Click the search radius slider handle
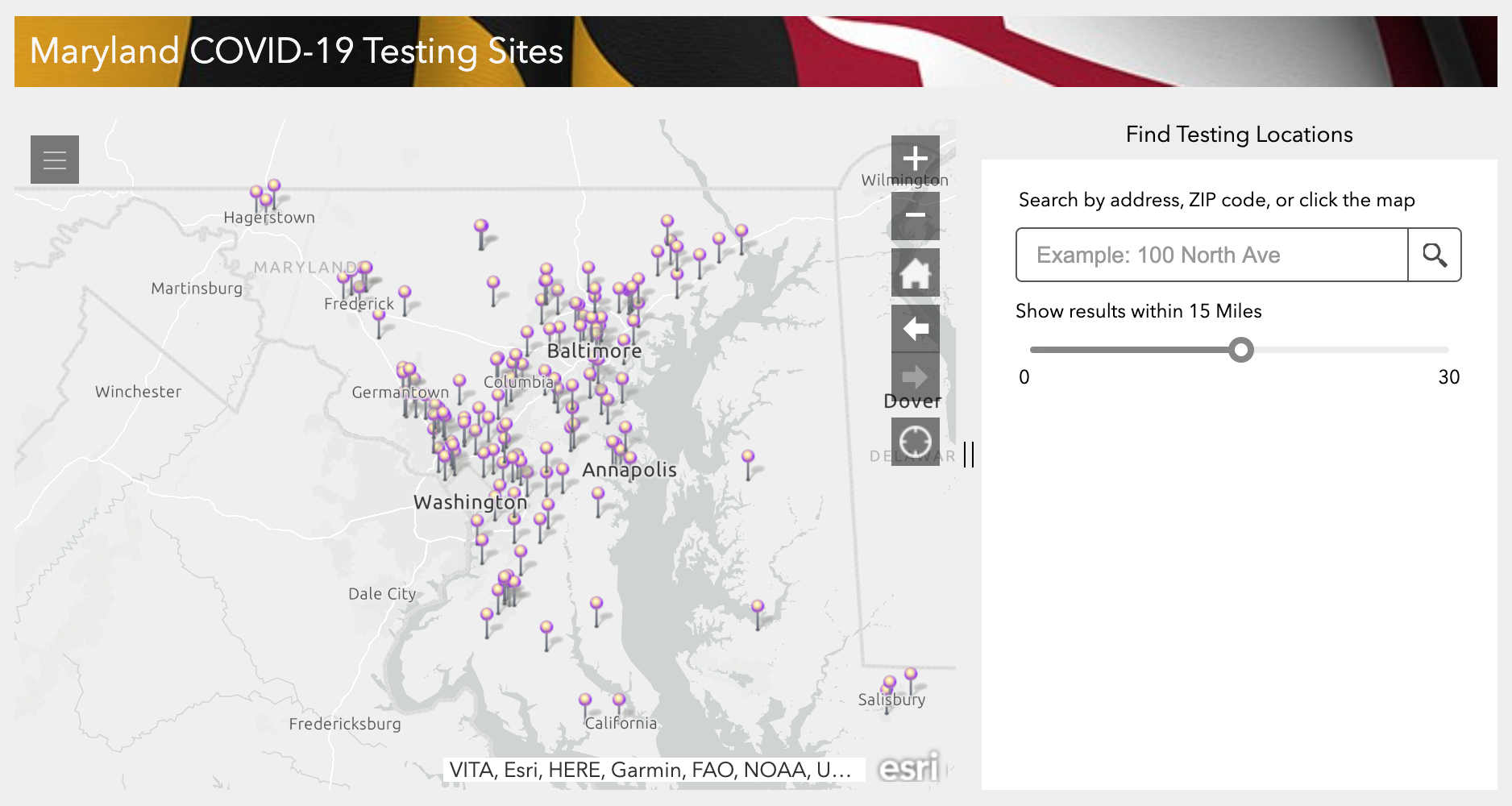 (x=1241, y=350)
